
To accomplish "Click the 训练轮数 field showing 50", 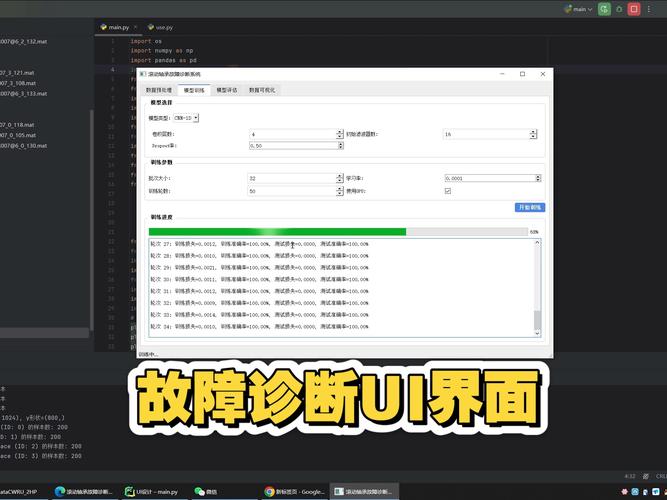I will [x=292, y=191].
